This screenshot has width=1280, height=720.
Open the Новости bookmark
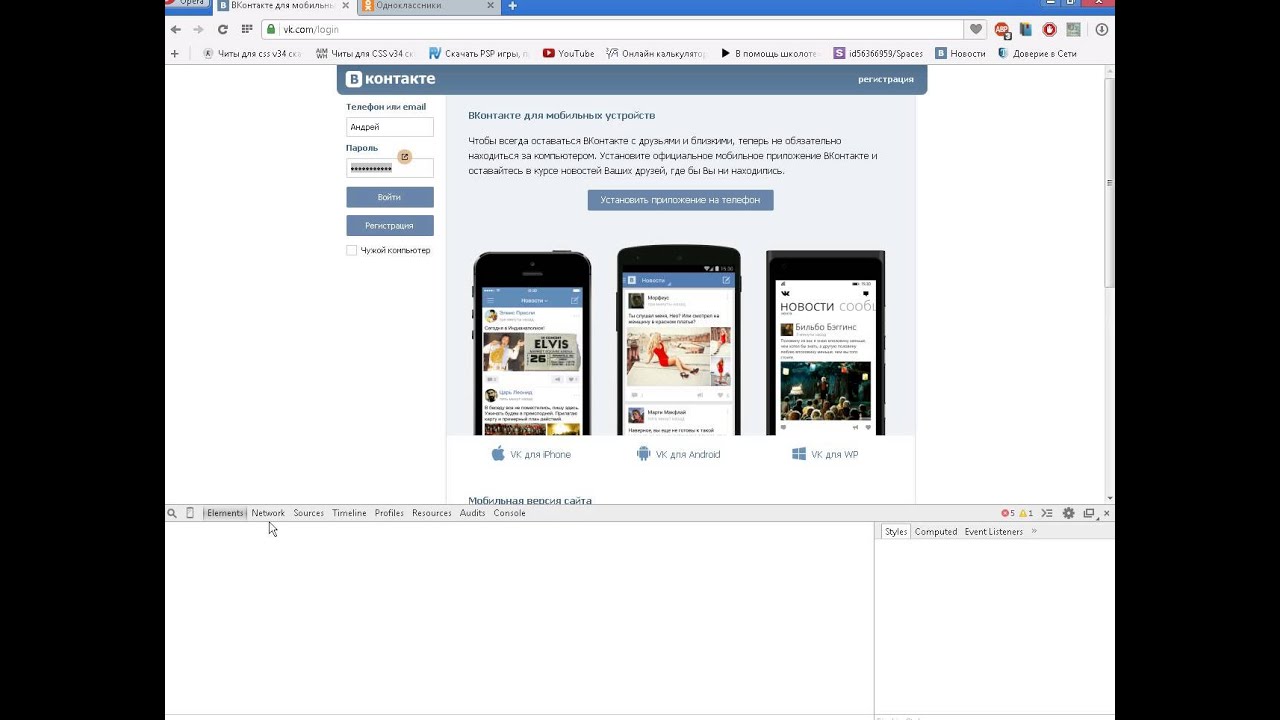(x=960, y=53)
